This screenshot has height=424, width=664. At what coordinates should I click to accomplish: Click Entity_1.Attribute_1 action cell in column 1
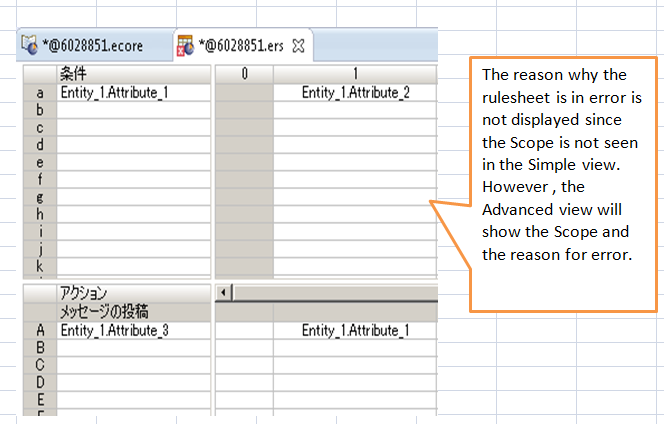click(x=355, y=330)
